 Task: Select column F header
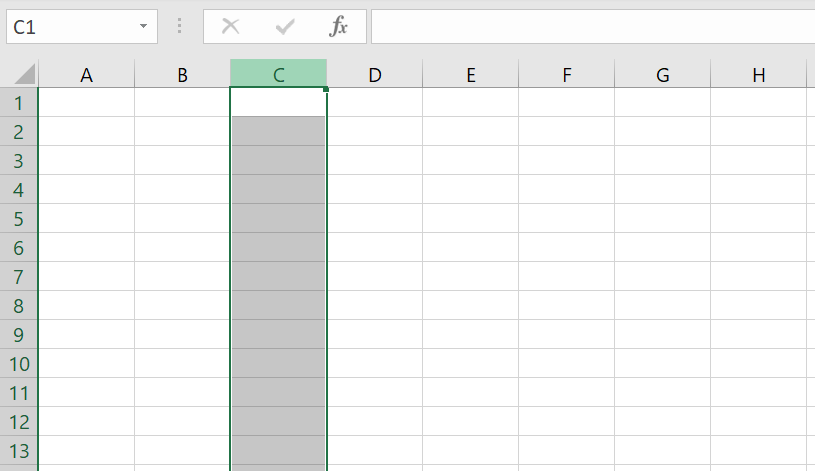point(566,74)
